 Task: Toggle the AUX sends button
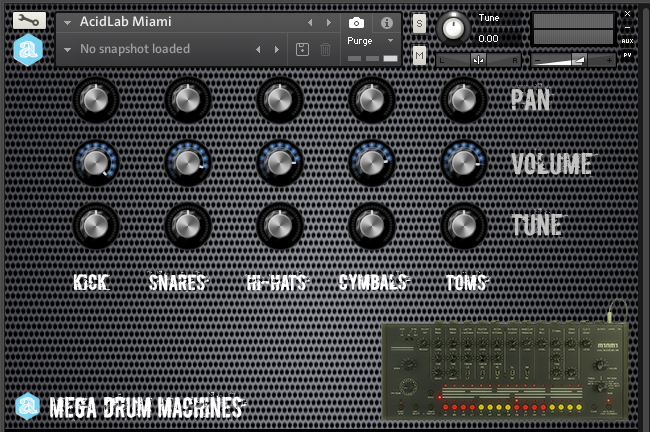pyautogui.click(x=627, y=41)
